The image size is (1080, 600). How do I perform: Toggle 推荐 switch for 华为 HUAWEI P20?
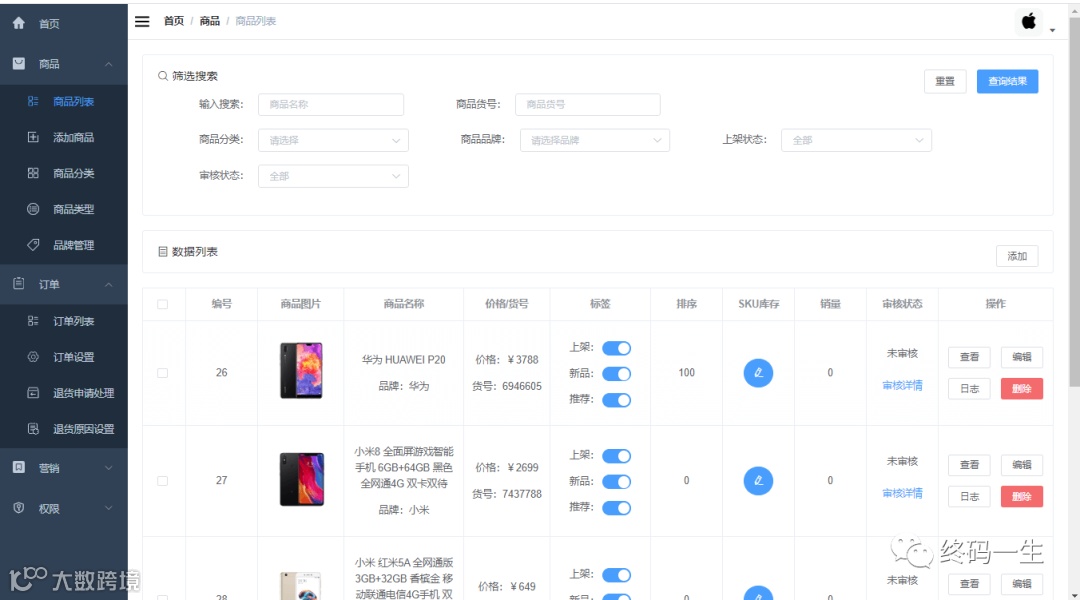616,400
